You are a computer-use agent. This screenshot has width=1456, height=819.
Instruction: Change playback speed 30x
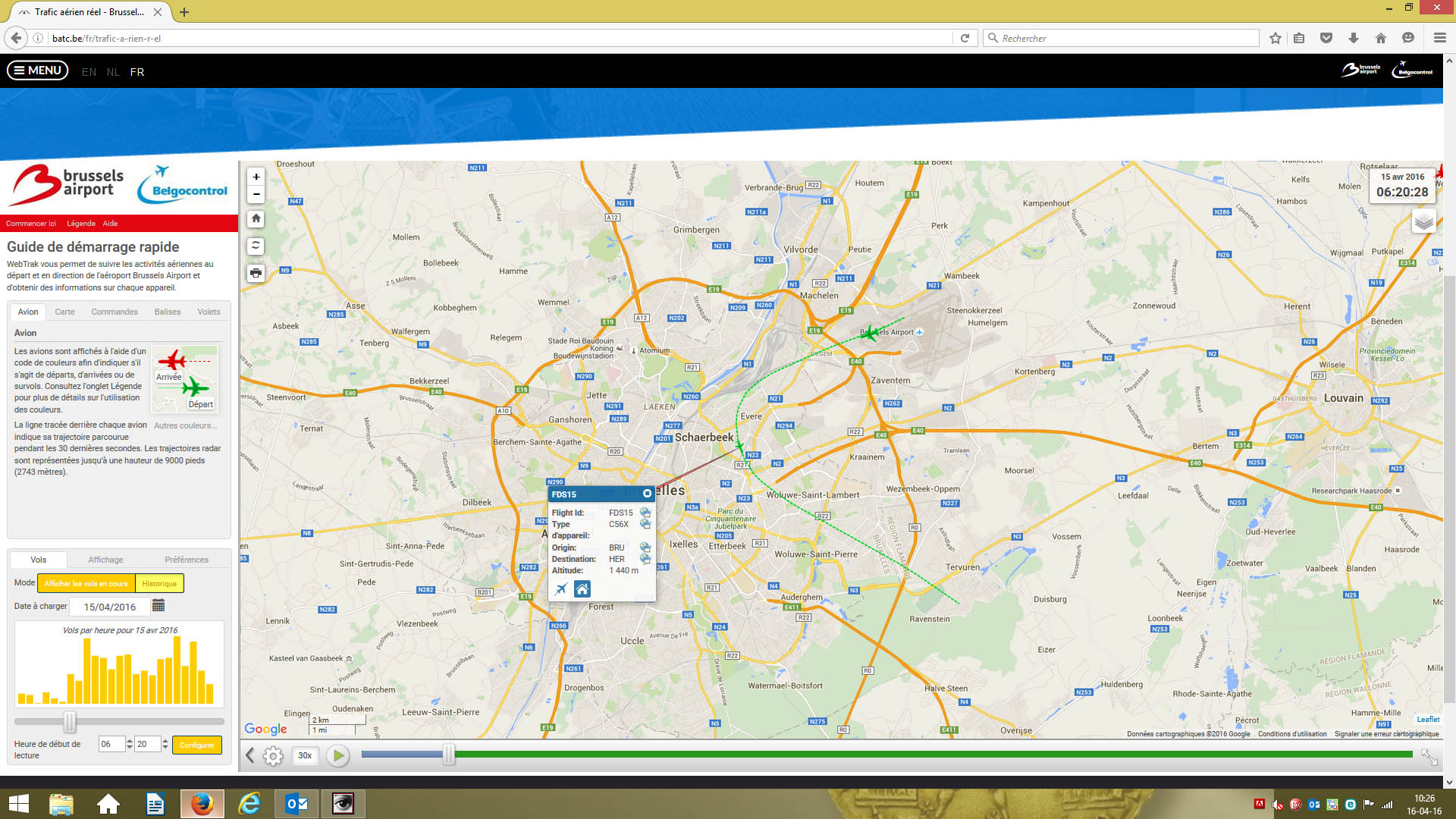tap(305, 755)
